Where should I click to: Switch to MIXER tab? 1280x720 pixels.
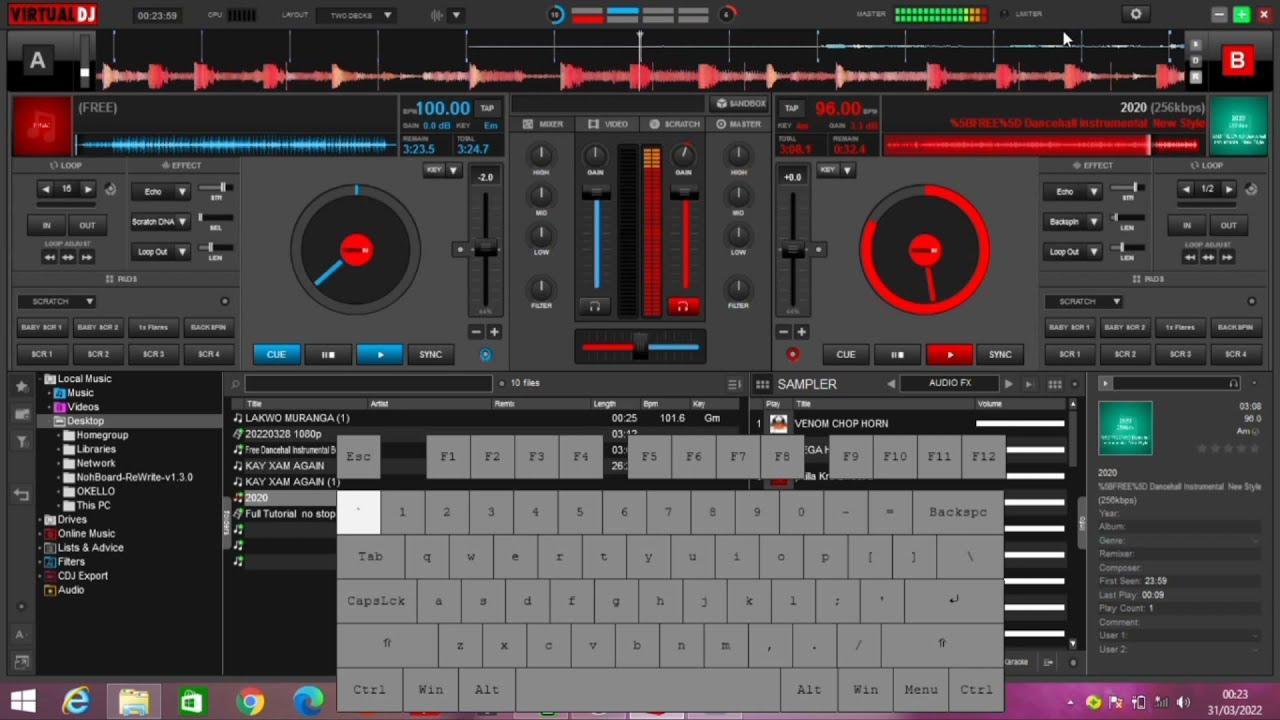pyautogui.click(x=544, y=124)
